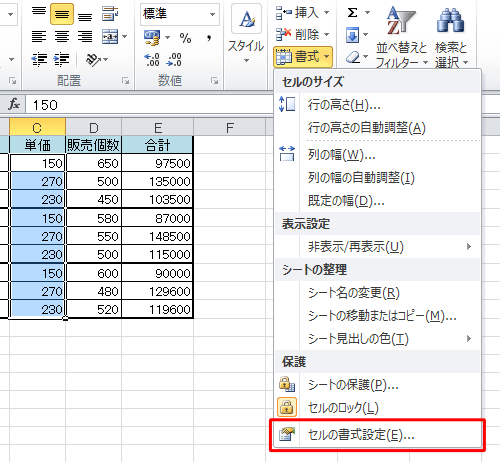Screen dimensions: 500x462
Task: Select シートの保護(P) menu item
Action: (x=378, y=385)
